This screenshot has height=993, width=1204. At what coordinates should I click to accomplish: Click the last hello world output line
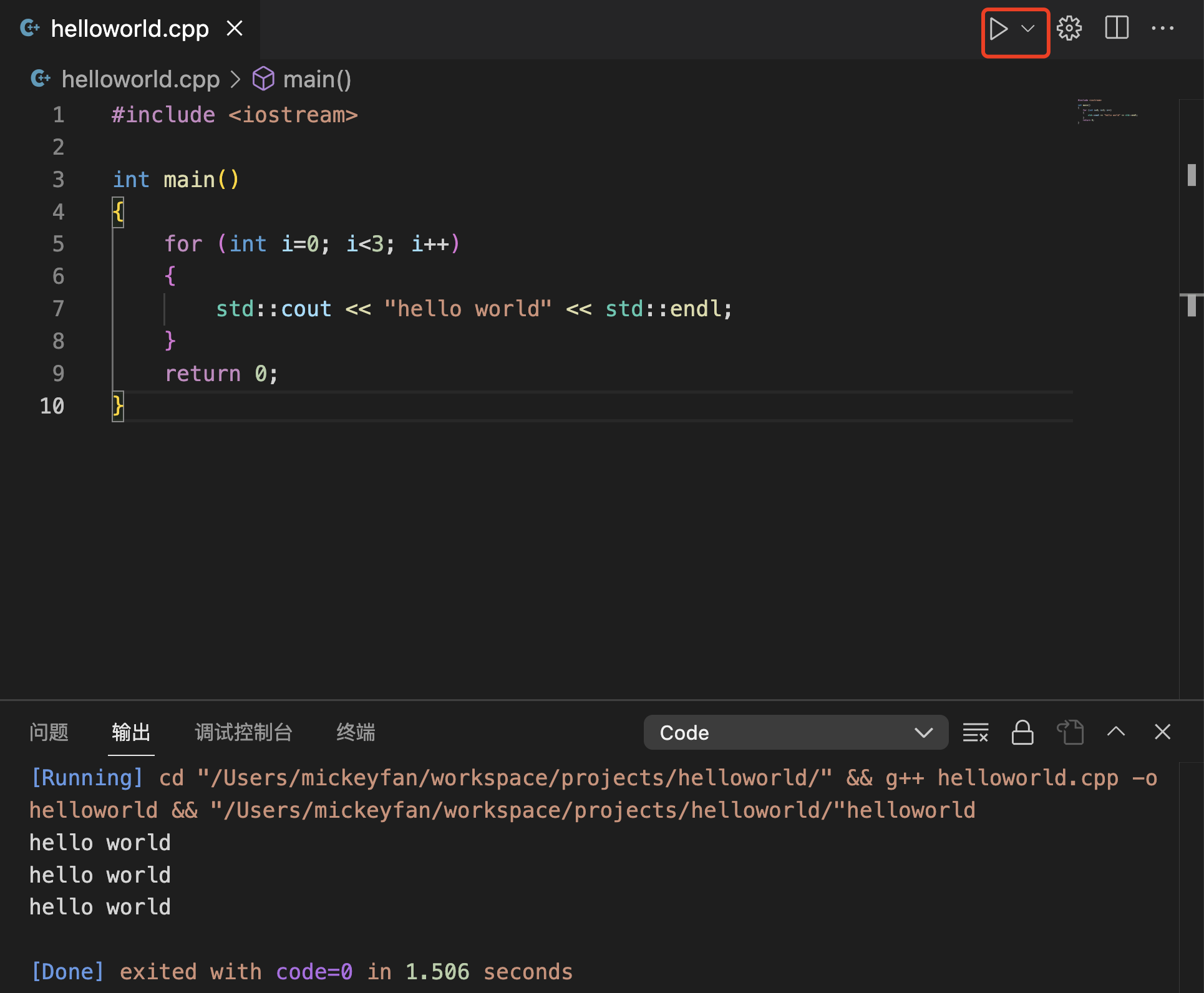point(100,907)
